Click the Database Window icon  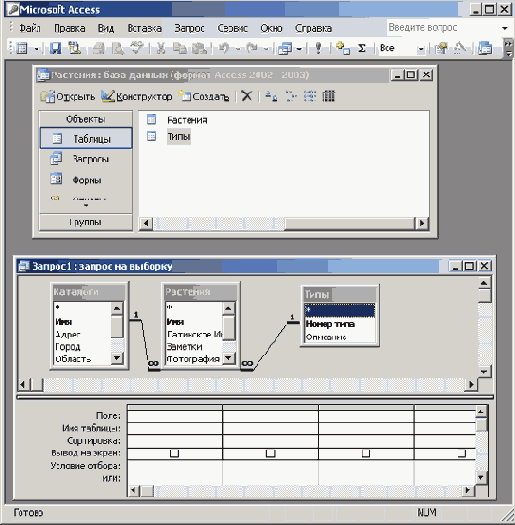tap(485, 49)
